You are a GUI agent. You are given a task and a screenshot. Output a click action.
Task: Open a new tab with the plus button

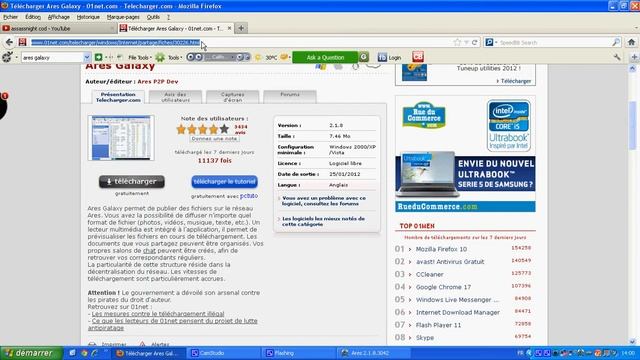[x=241, y=28]
